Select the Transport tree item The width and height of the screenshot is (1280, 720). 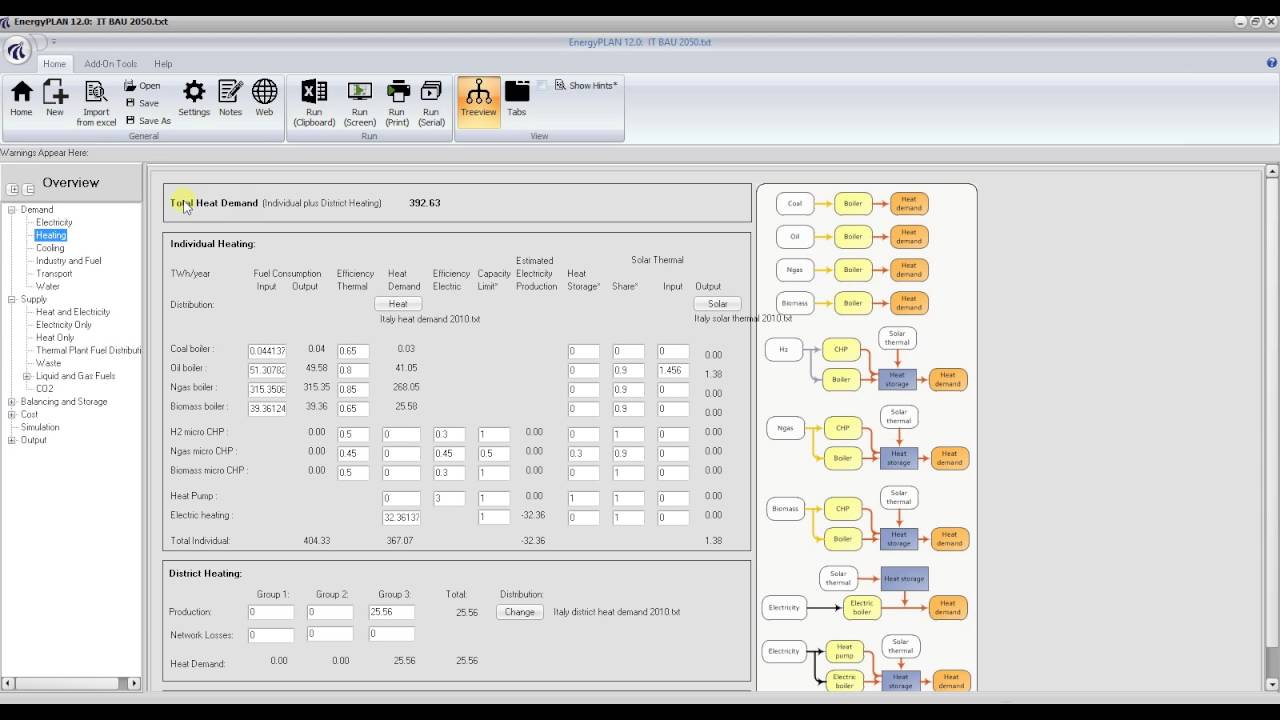54,274
